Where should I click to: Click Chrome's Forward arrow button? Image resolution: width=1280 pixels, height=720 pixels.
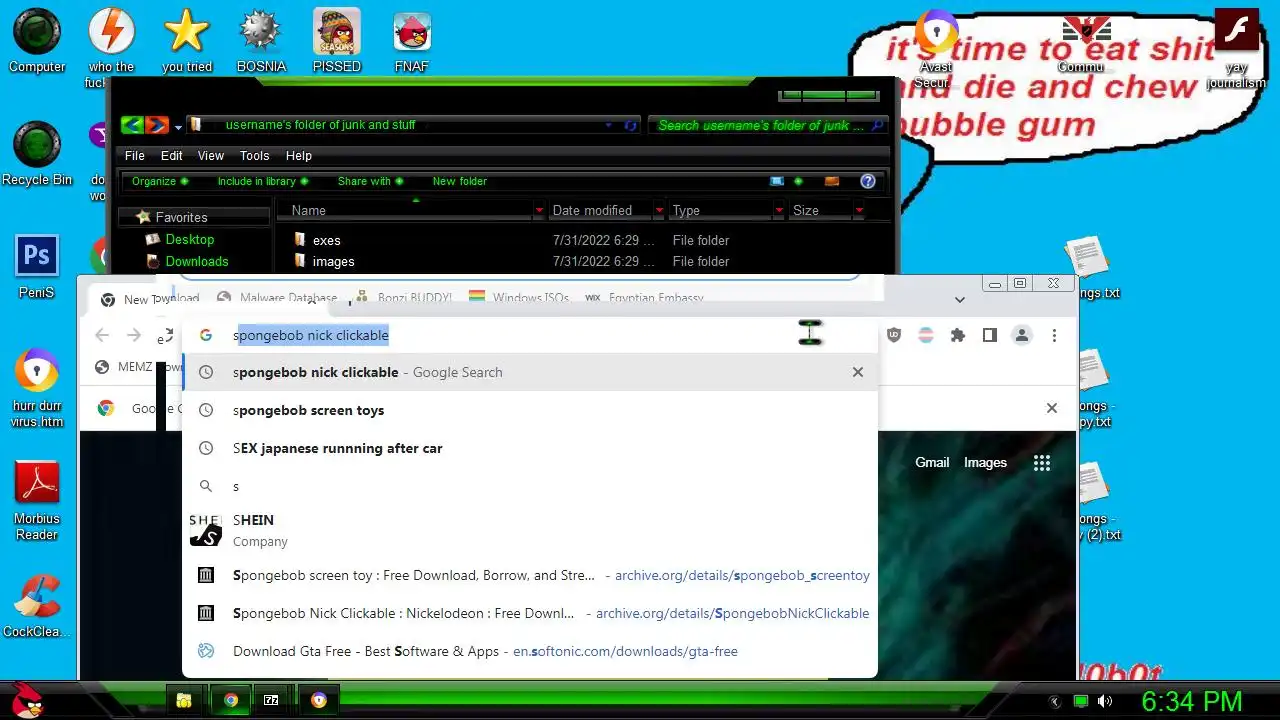point(134,336)
